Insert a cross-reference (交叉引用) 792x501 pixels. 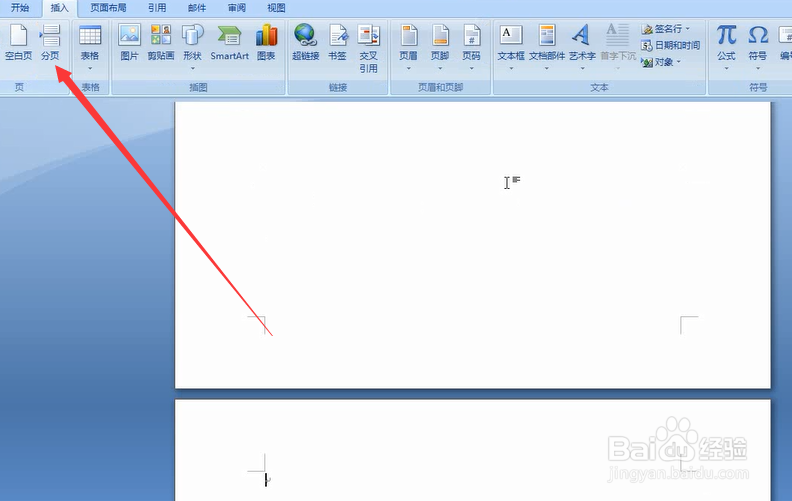coord(369,48)
